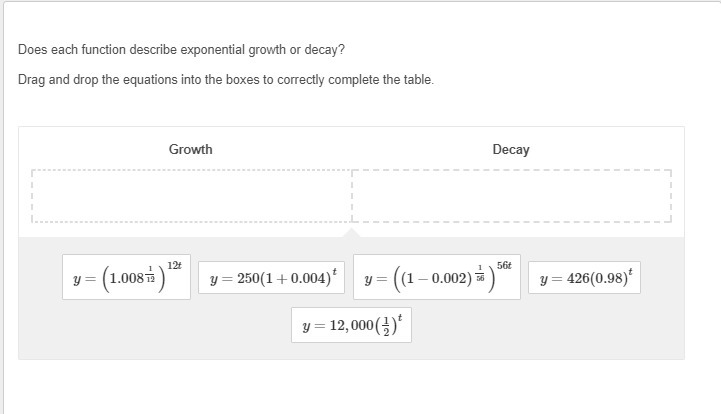Click the 56t exponent on the third equation
721x414 pixels.
click(x=504, y=265)
